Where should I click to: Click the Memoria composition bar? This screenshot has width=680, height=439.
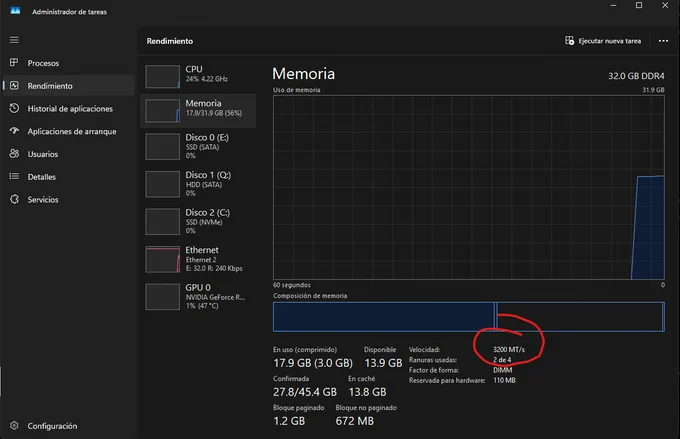[468, 317]
